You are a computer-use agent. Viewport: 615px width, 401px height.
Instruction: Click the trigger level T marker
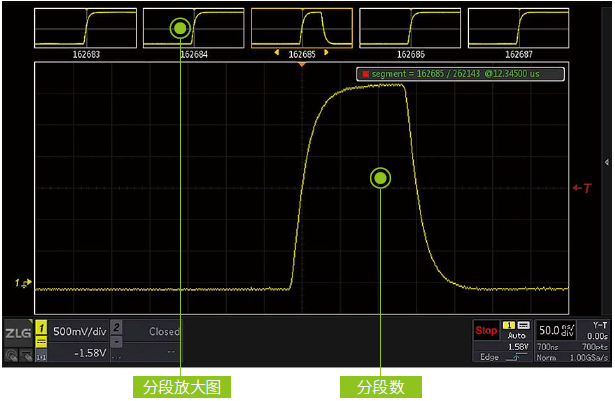pos(584,188)
